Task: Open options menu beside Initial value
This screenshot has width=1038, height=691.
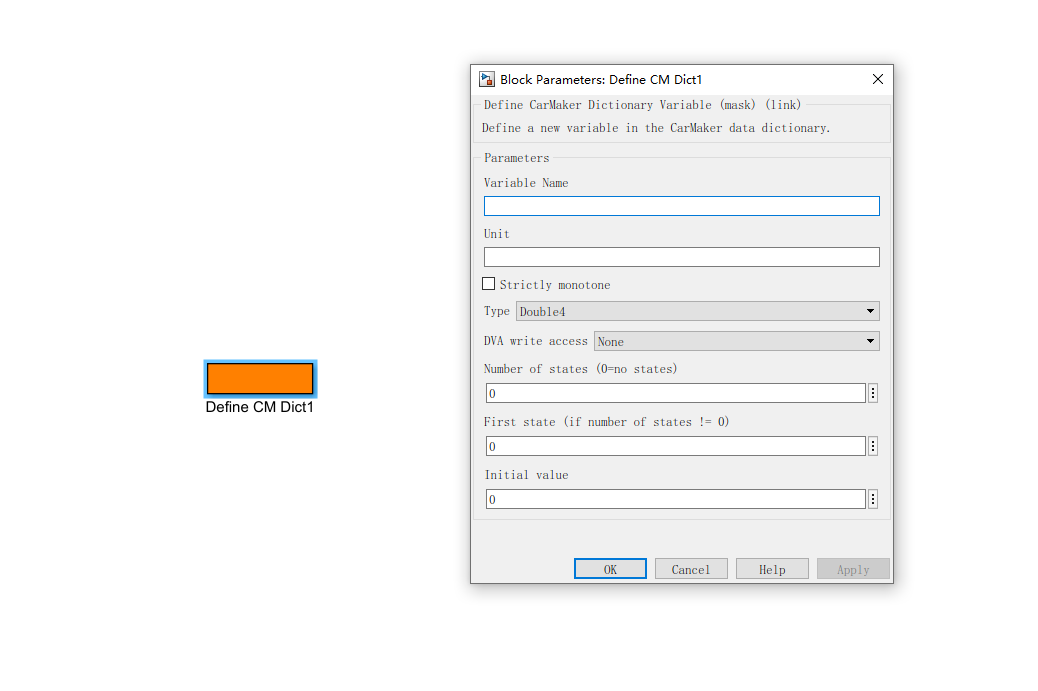Action: [873, 499]
